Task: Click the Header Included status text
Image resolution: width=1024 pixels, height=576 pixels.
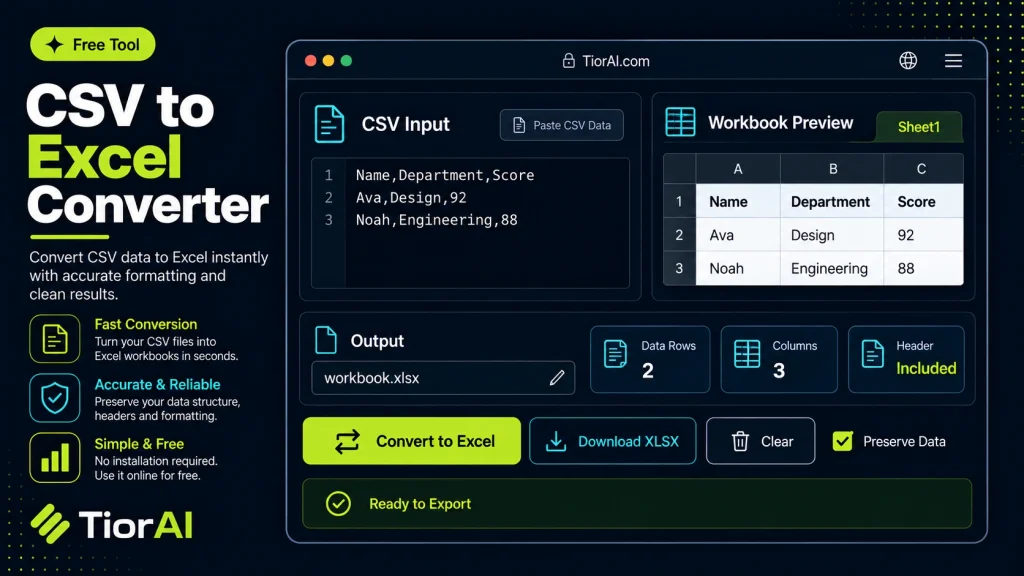Action: 926,368
